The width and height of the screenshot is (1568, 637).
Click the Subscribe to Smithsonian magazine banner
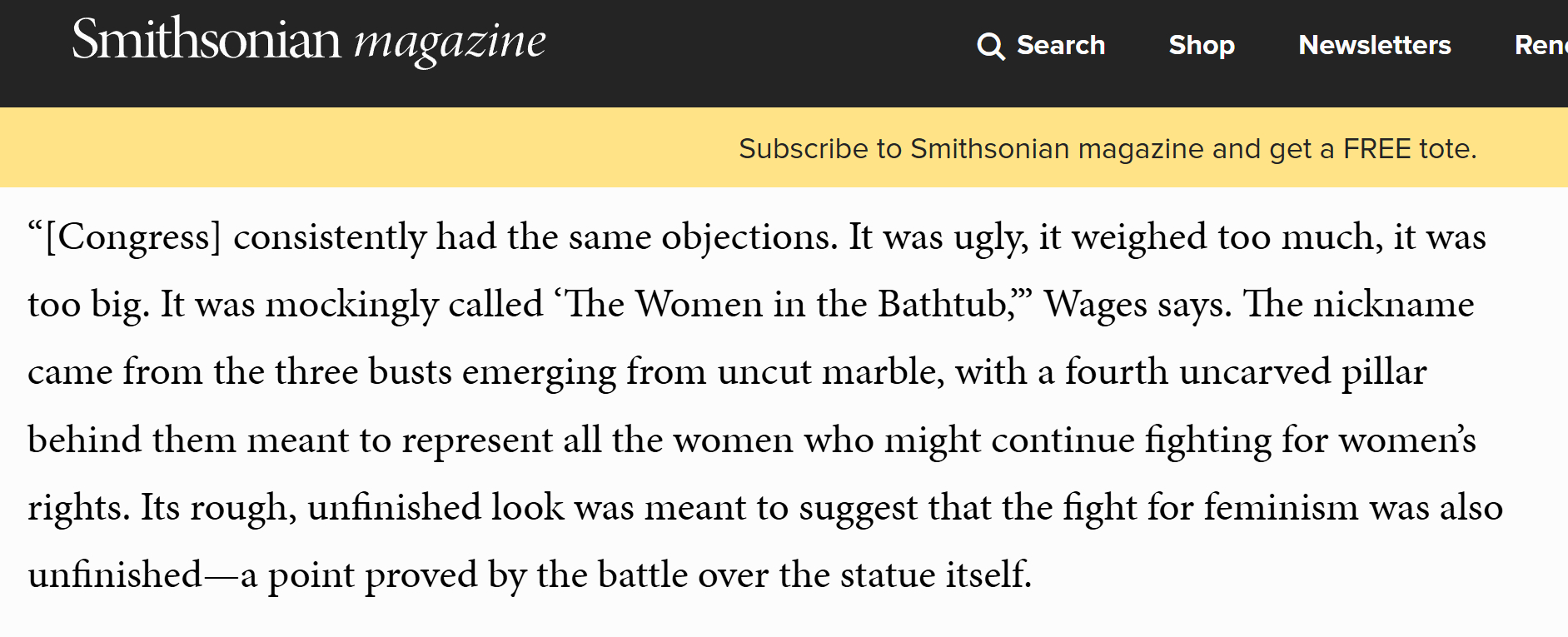coord(1108,148)
